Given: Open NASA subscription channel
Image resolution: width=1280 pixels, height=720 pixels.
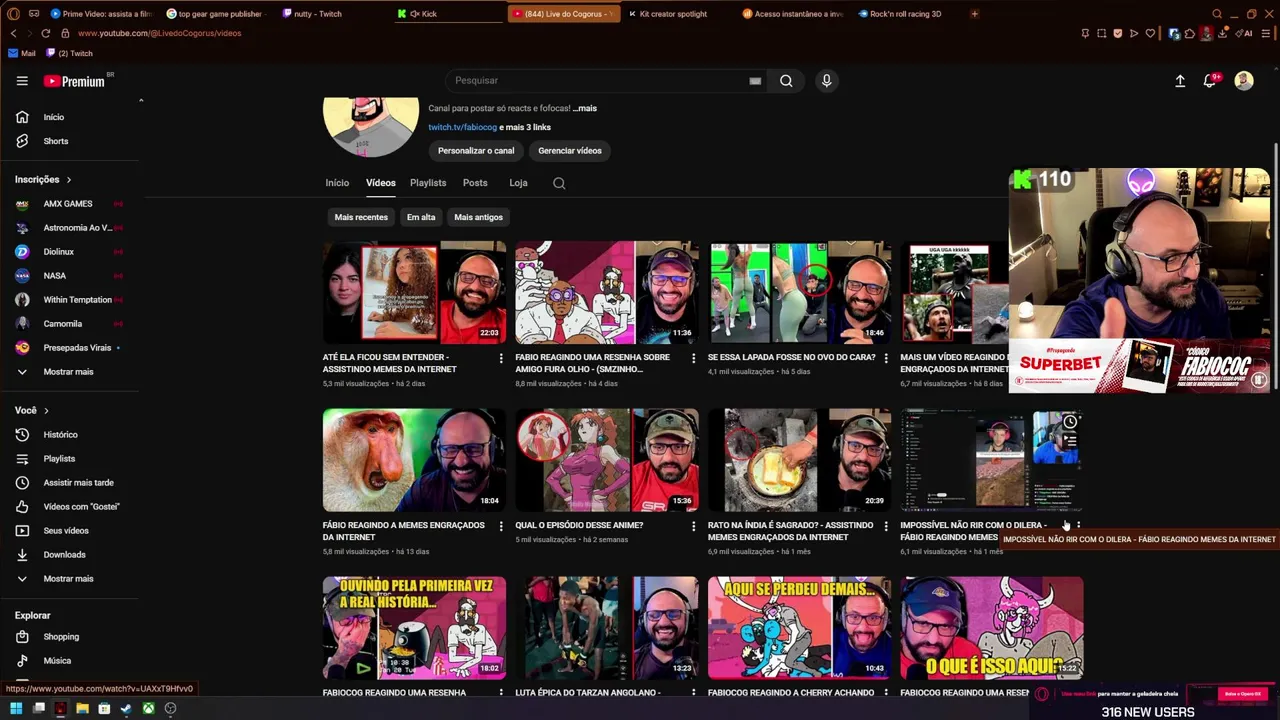Looking at the screenshot, I should [x=55, y=276].
